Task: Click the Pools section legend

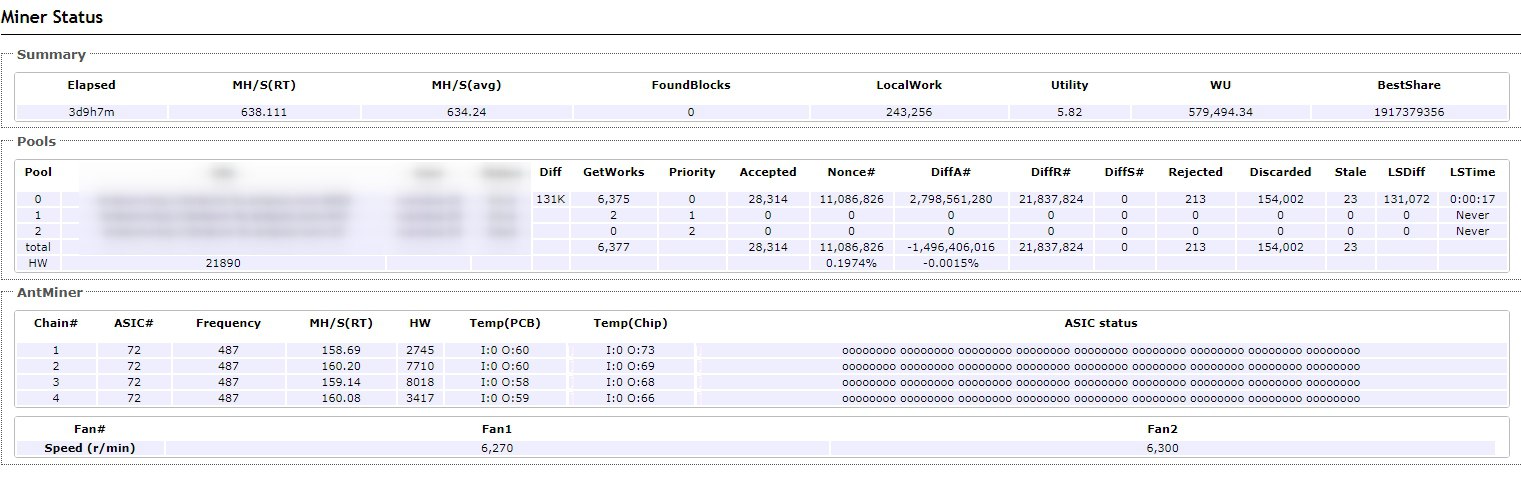Action: [x=37, y=142]
